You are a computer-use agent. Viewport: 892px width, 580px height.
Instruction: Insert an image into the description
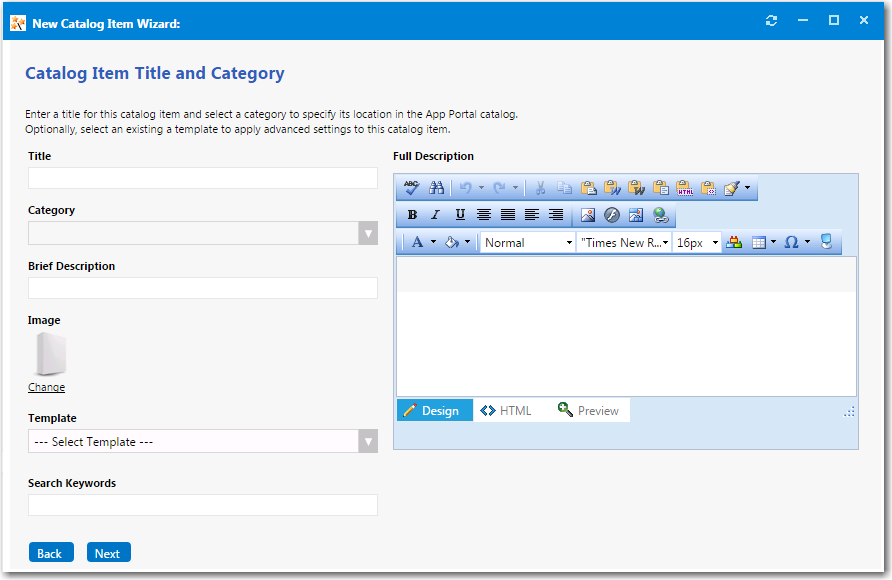587,215
